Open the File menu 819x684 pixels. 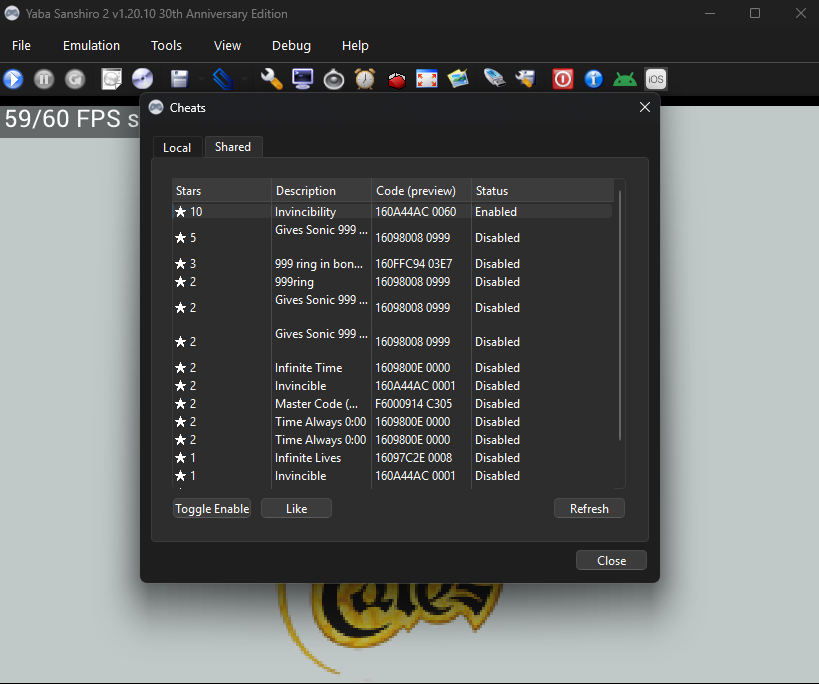click(21, 46)
